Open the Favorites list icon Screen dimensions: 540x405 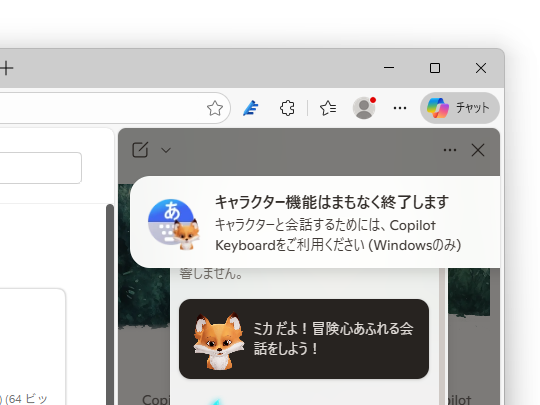coord(328,108)
